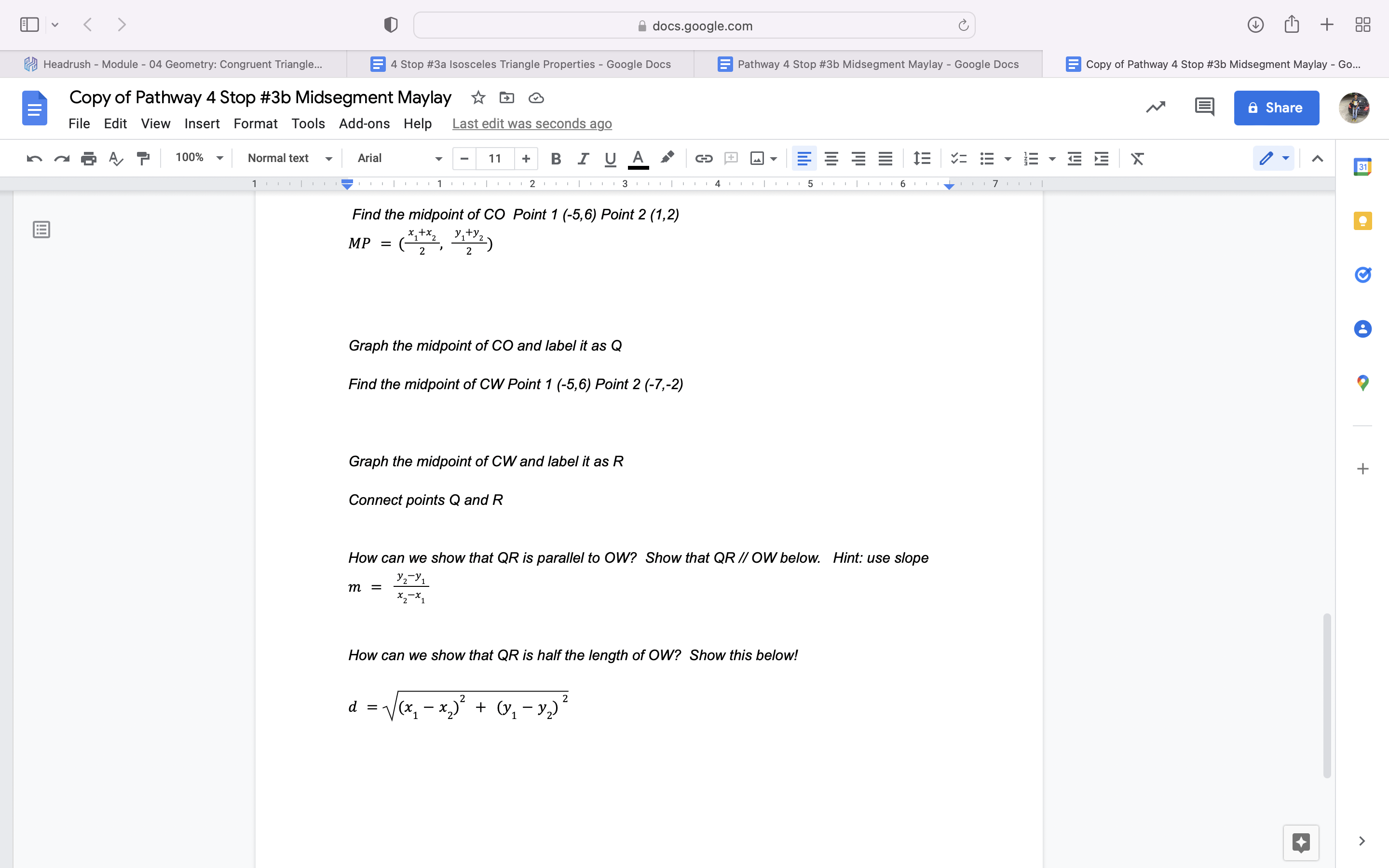Open the text color picker

point(638,159)
